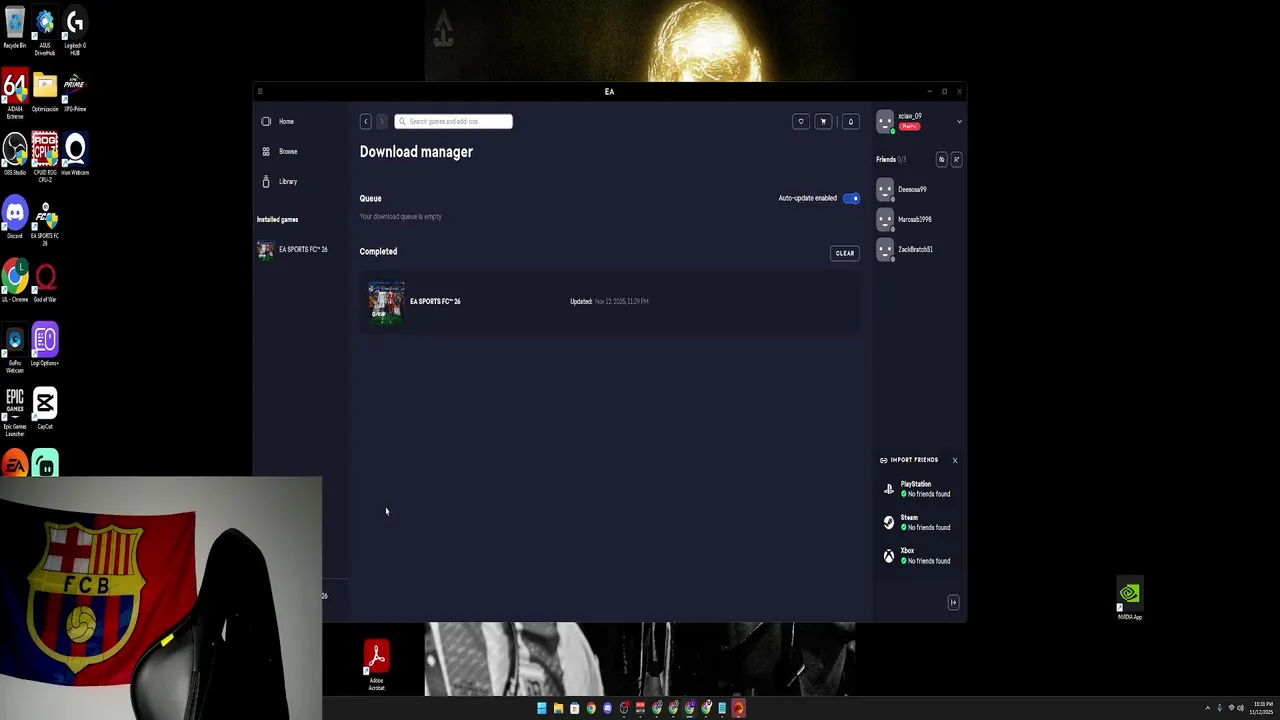The image size is (1280, 720).
Task: Toggle the hide friends eye icon
Action: pyautogui.click(x=941, y=159)
